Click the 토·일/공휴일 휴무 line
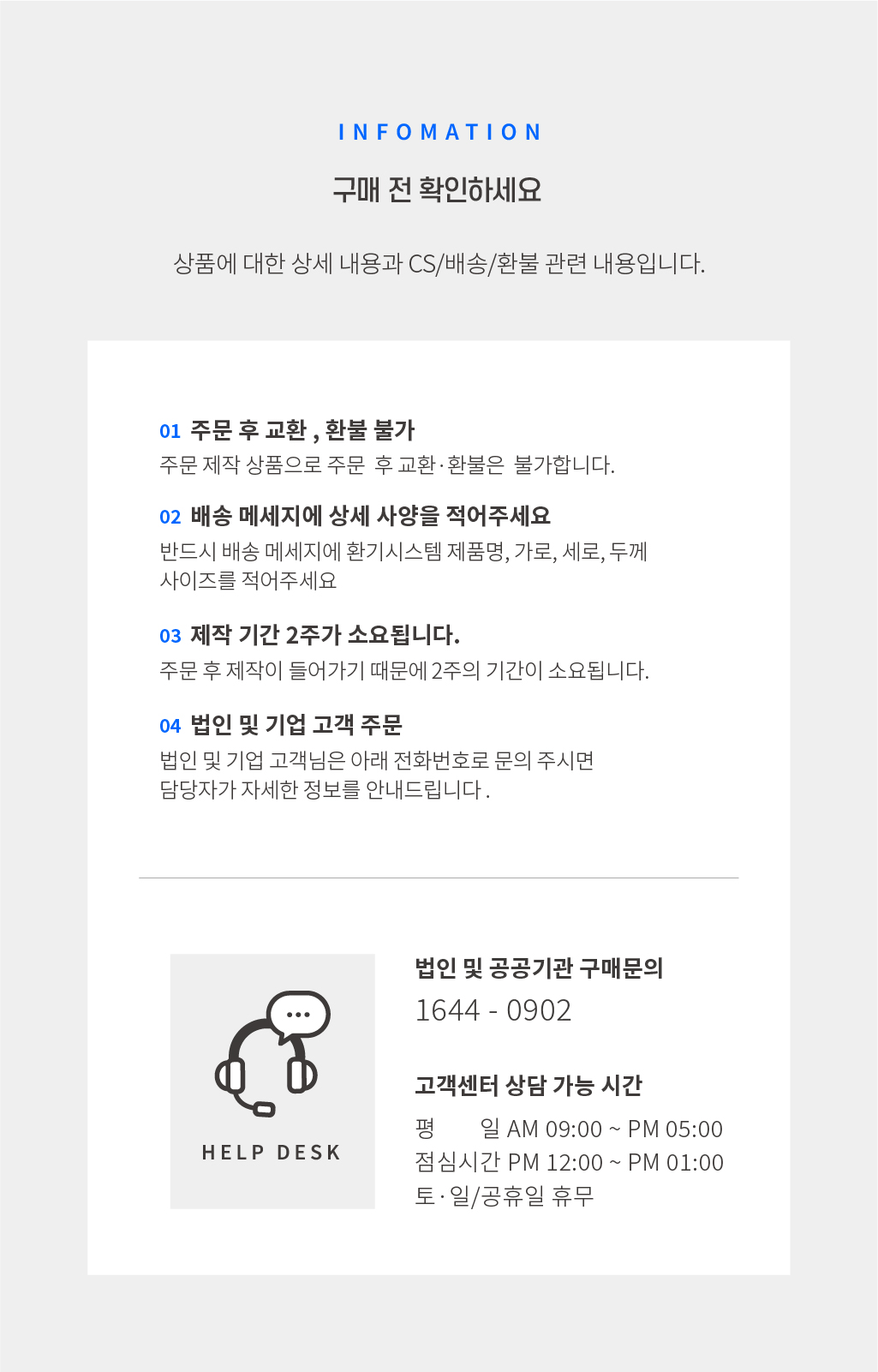This screenshot has height=1372, width=878. coord(505,1195)
